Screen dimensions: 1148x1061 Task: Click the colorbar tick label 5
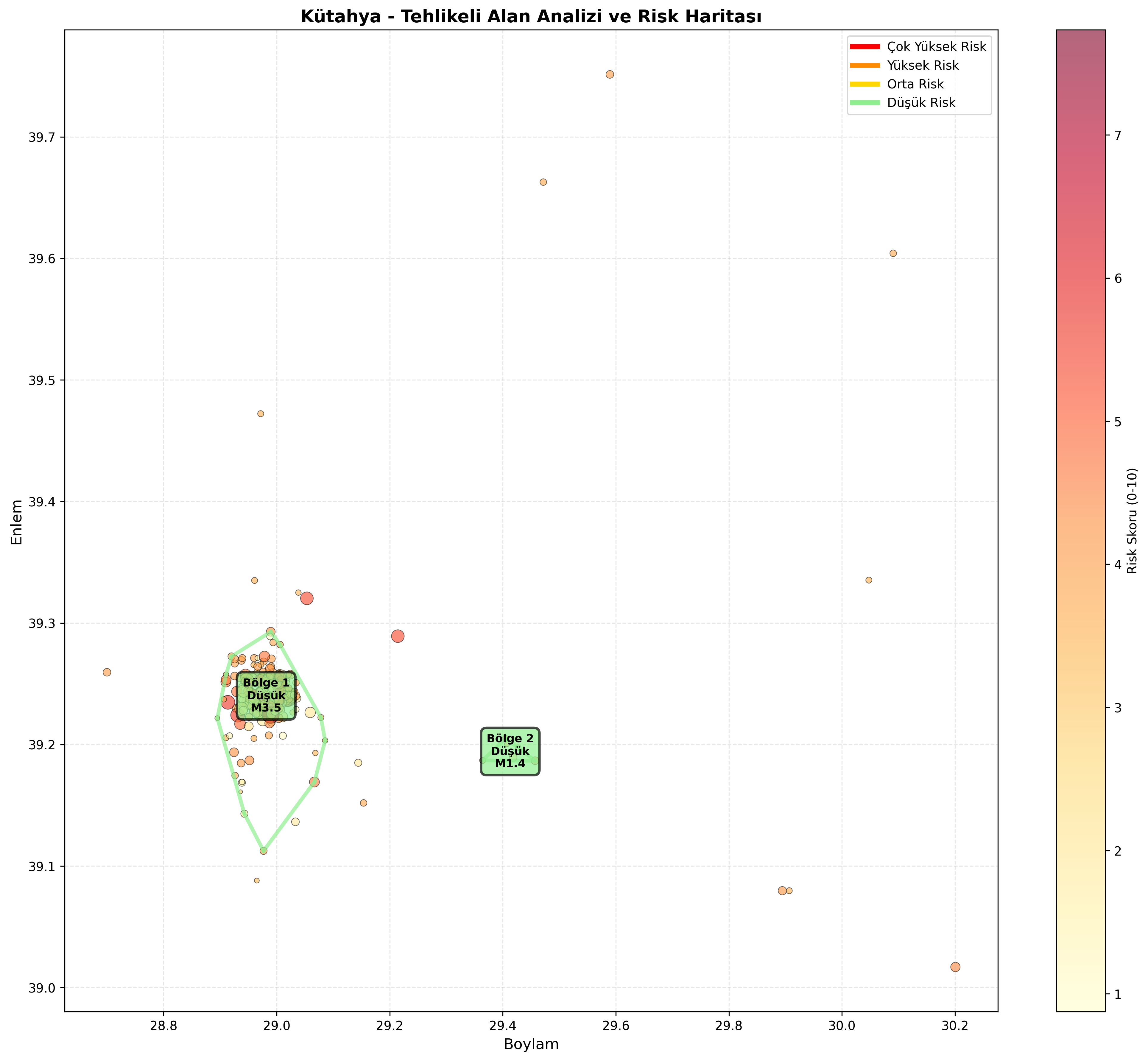(1118, 422)
